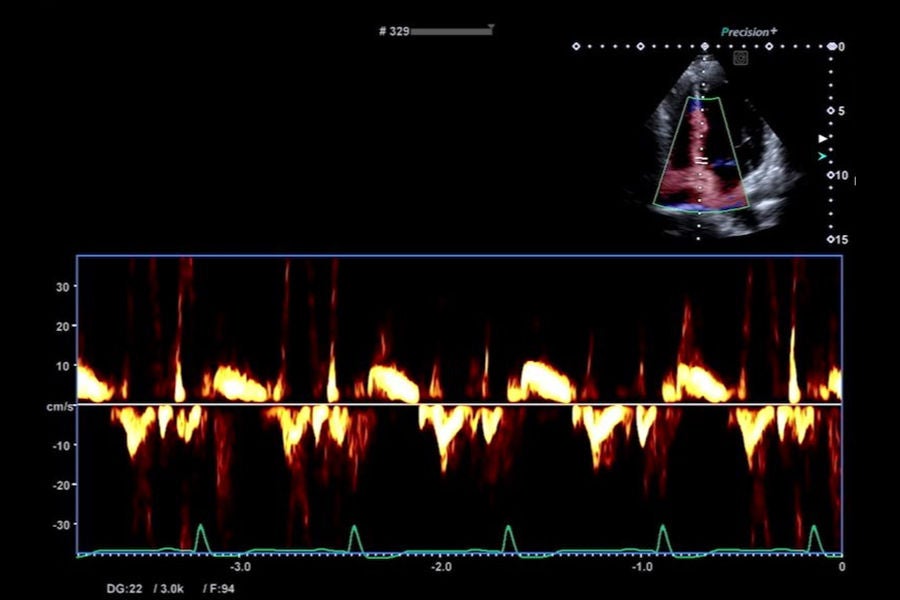
Task: Click the gray cine progress bar
Action: 451,32
